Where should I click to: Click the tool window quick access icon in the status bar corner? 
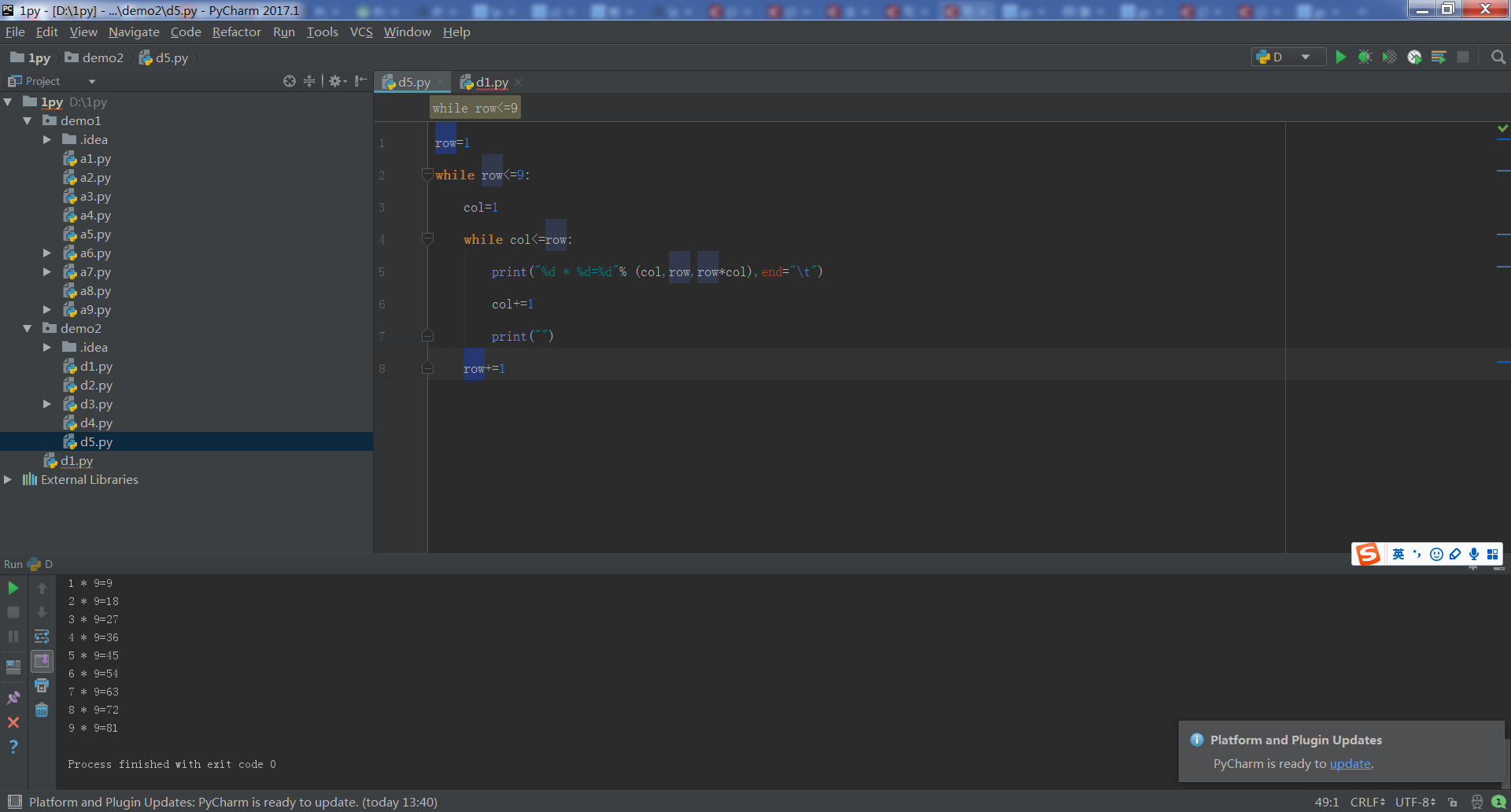pyautogui.click(x=14, y=802)
